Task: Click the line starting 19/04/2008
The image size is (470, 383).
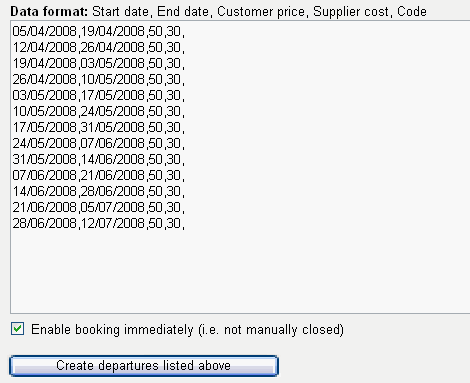Action: pos(98,63)
